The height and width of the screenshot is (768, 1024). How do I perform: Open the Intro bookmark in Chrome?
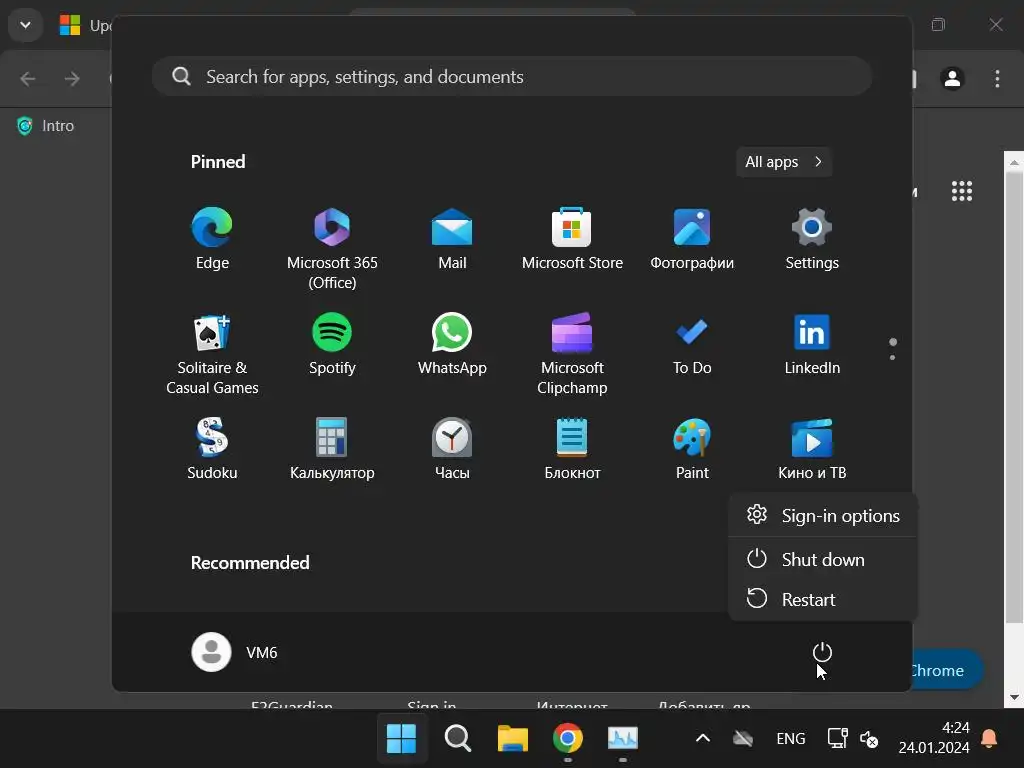tap(46, 125)
